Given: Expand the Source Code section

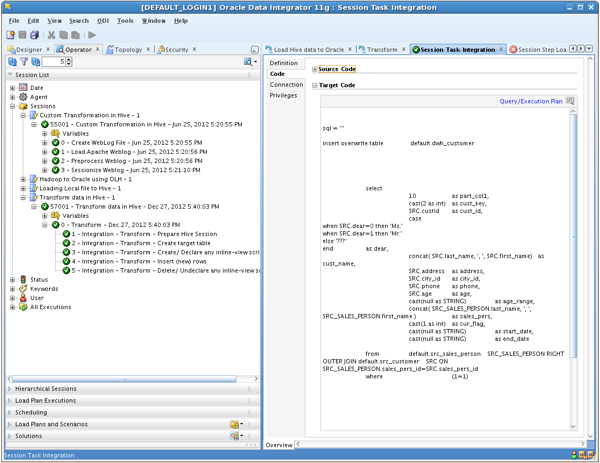Looking at the screenshot, I should (x=315, y=69).
